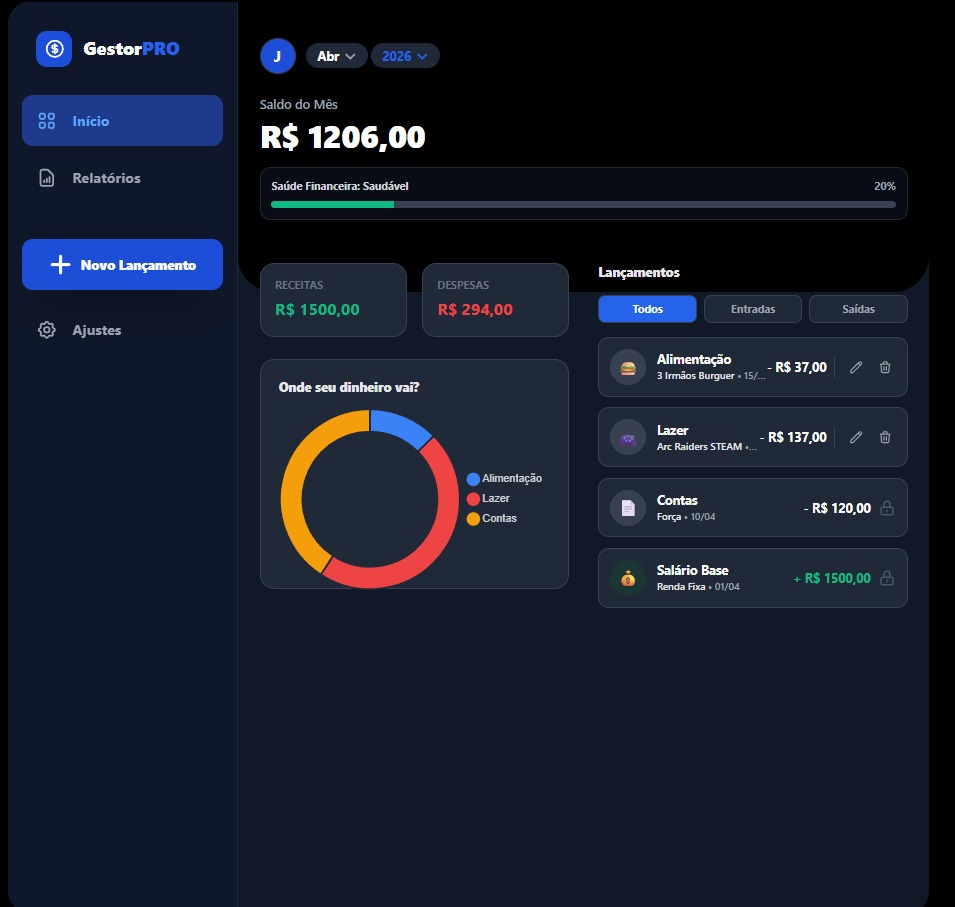Image resolution: width=955 pixels, height=907 pixels.
Task: Click the money bag icon for Salário Base
Action: coord(628,578)
